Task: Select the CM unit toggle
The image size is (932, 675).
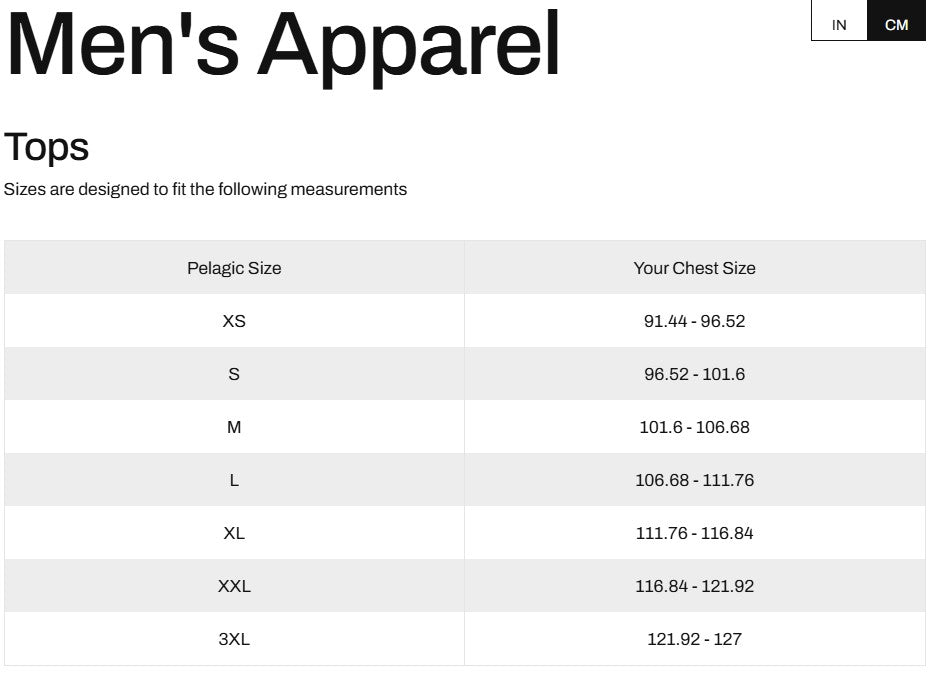Action: coord(896,21)
